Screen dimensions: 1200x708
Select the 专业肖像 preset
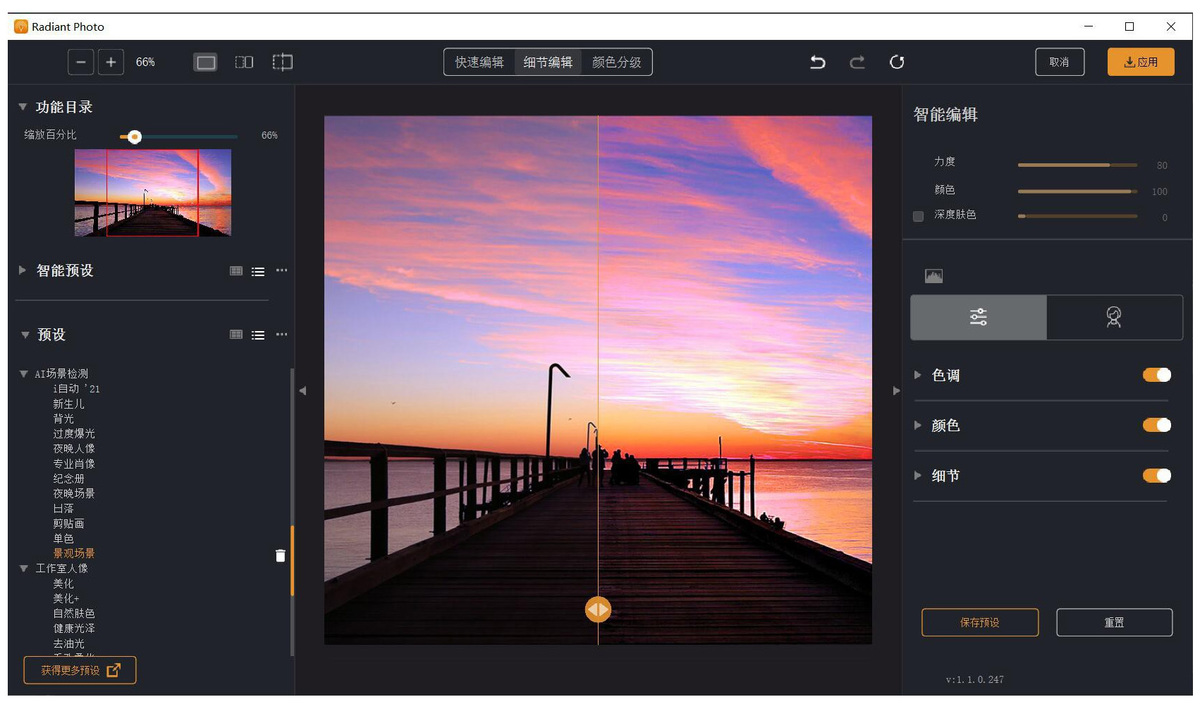point(74,464)
